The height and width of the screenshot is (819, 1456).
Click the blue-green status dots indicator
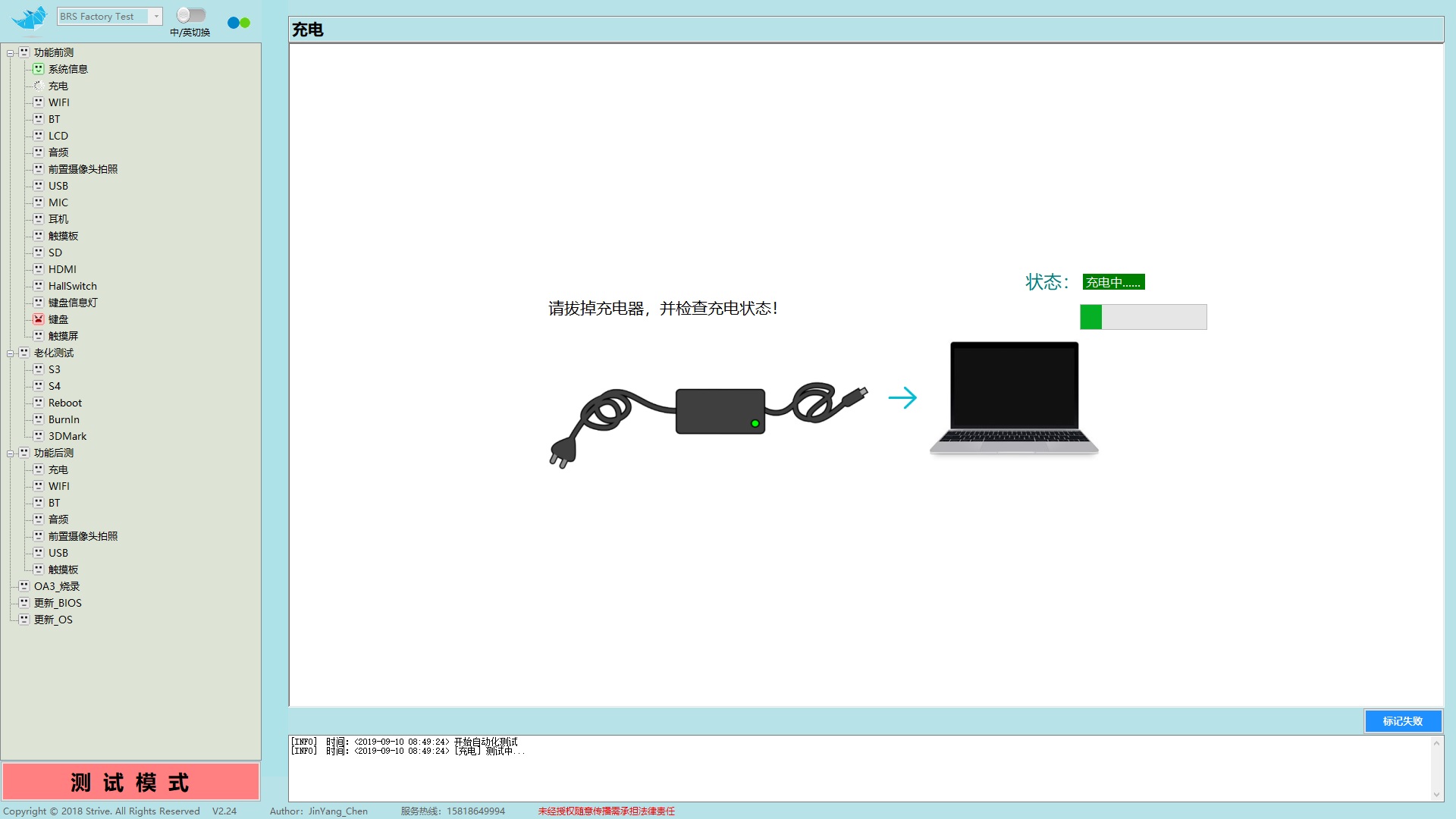238,23
